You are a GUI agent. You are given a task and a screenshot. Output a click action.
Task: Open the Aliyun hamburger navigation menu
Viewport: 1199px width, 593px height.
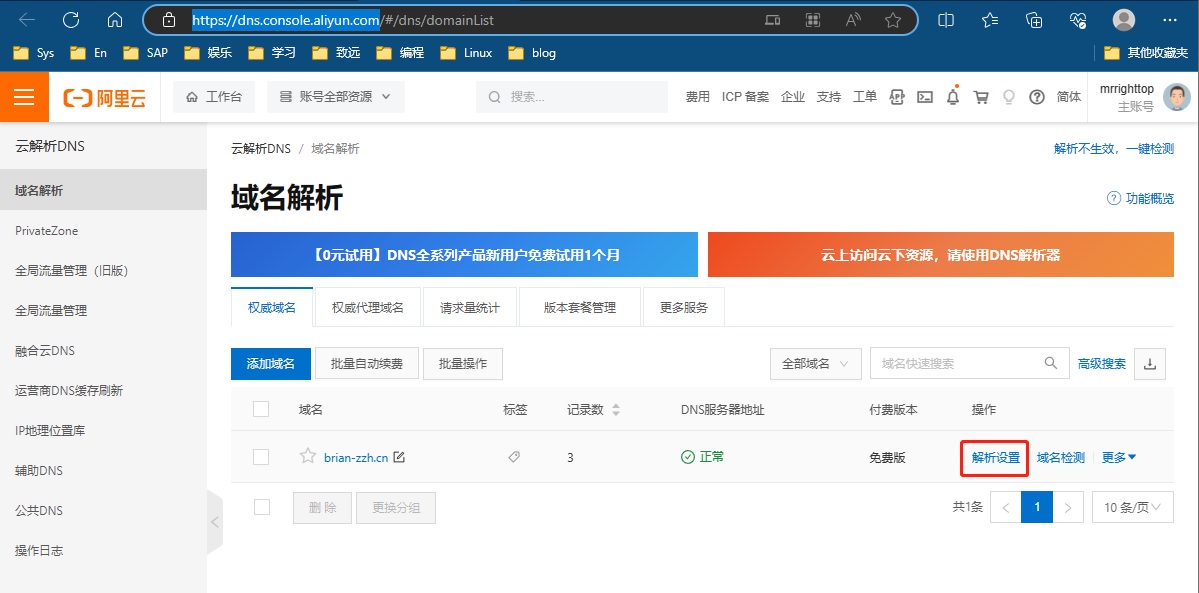[x=24, y=97]
